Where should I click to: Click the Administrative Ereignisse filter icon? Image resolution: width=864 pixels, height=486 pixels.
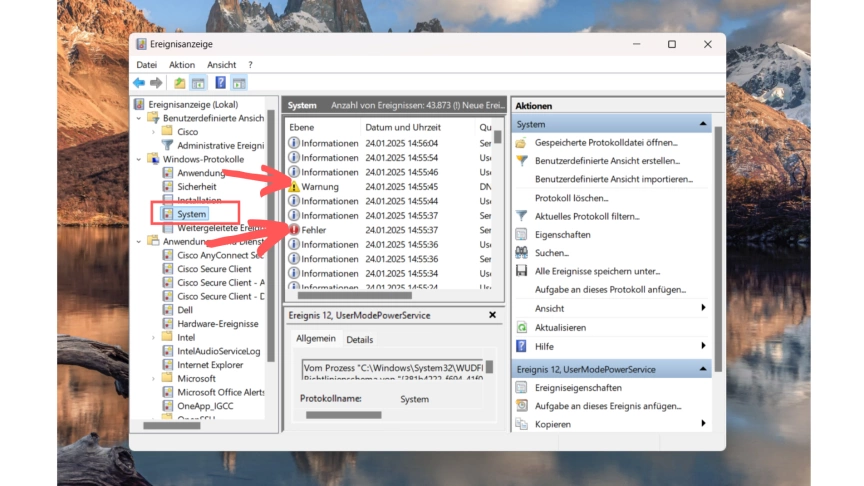168,145
